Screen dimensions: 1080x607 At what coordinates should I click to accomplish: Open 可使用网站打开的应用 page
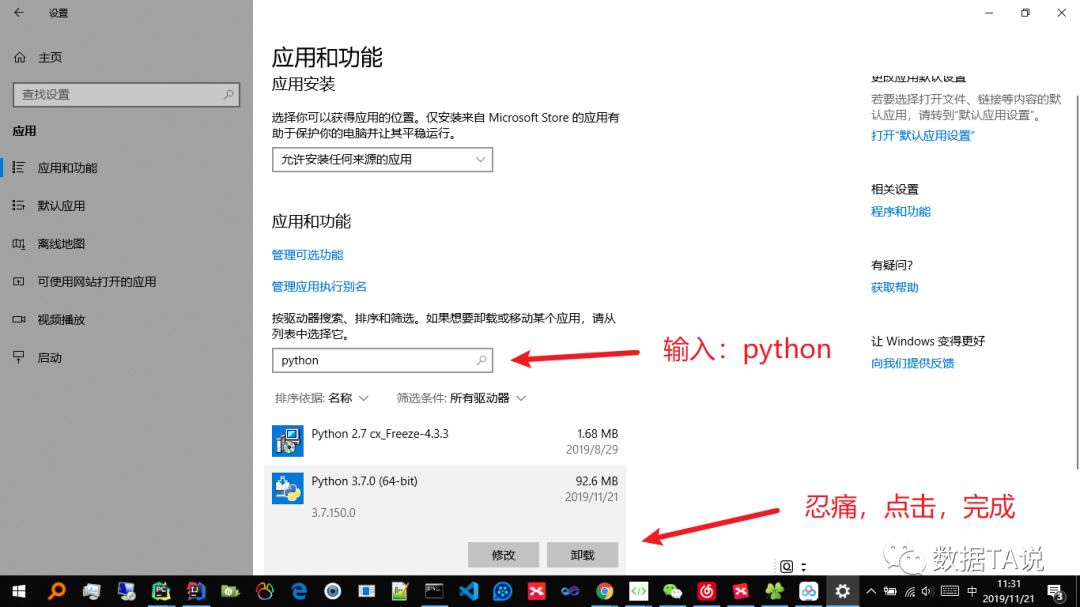[96, 281]
